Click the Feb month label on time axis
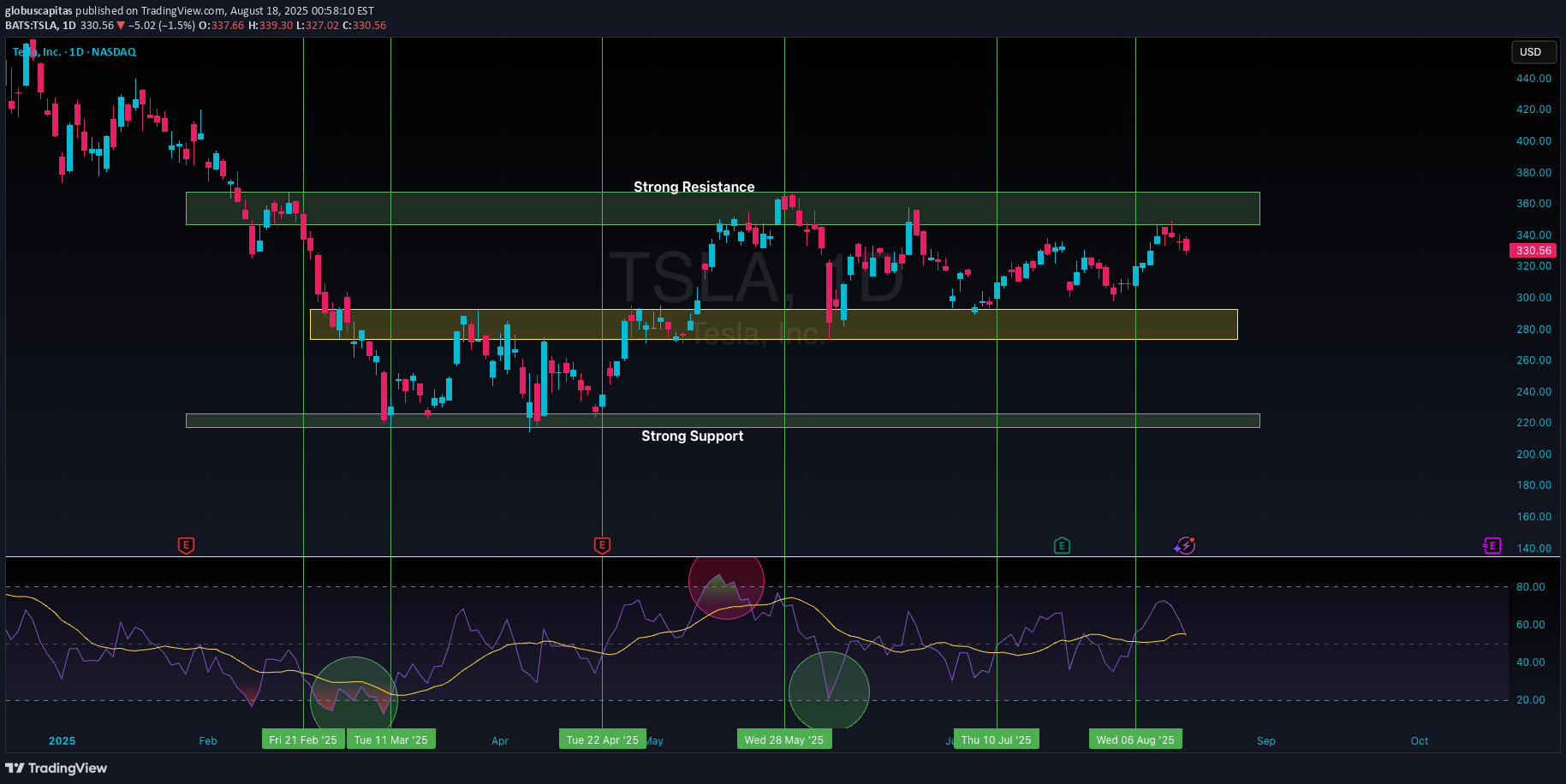The image size is (1566, 784). 208,741
